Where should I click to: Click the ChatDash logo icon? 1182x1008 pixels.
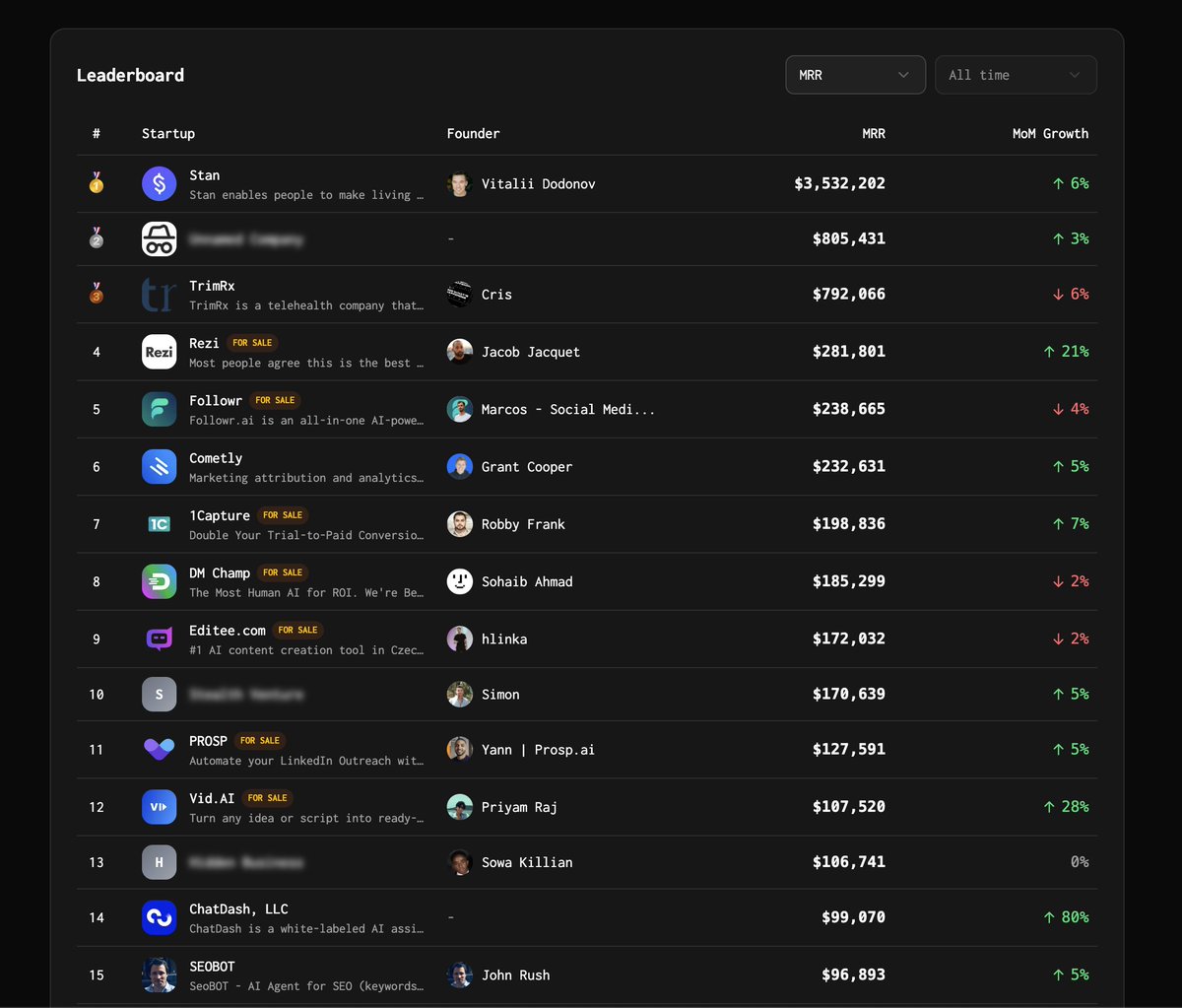pyautogui.click(x=160, y=917)
